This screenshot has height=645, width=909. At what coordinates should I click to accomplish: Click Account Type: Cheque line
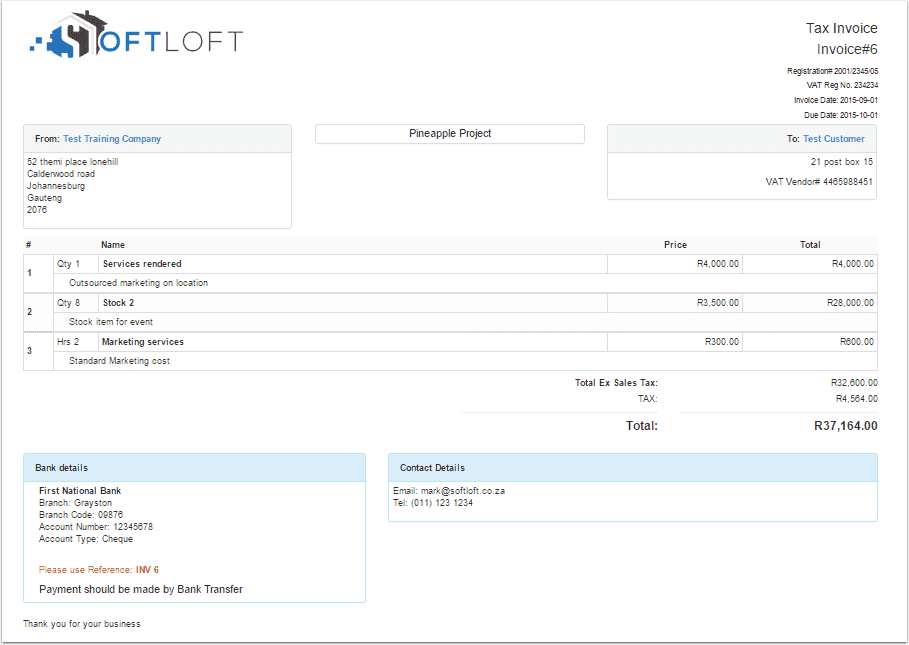tap(86, 539)
